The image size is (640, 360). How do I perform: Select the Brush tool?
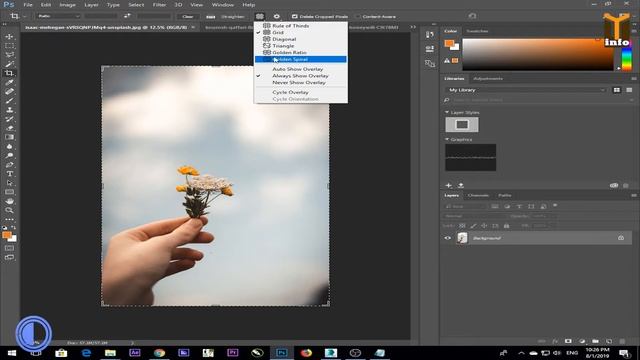(9, 101)
